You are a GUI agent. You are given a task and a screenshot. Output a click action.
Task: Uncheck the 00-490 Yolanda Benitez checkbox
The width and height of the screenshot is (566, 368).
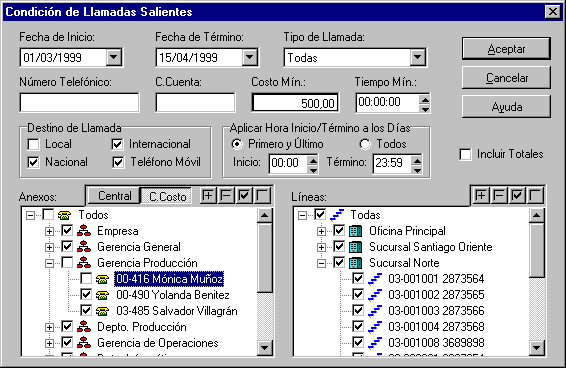coord(86,295)
